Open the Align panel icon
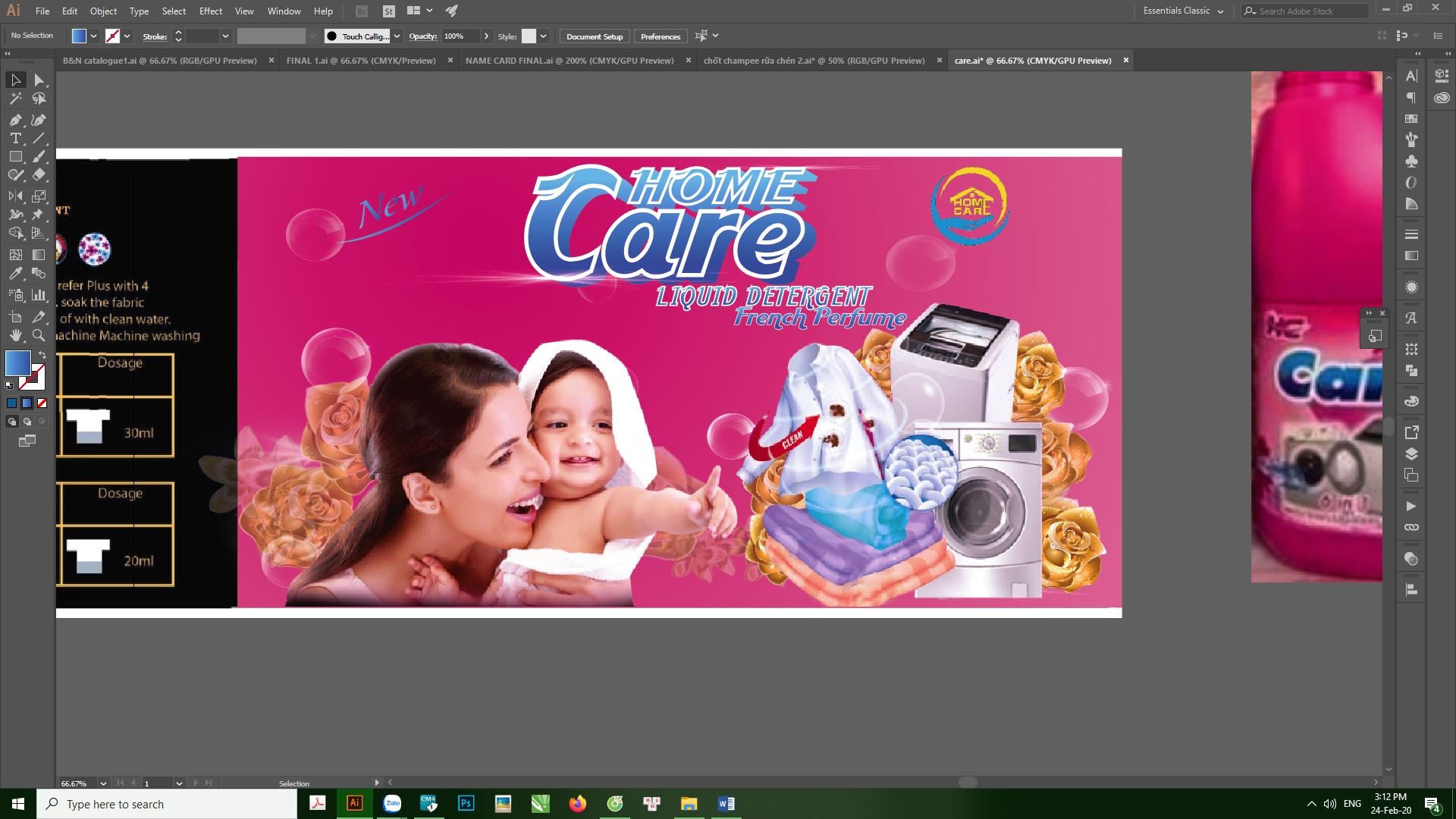 tap(1411, 589)
